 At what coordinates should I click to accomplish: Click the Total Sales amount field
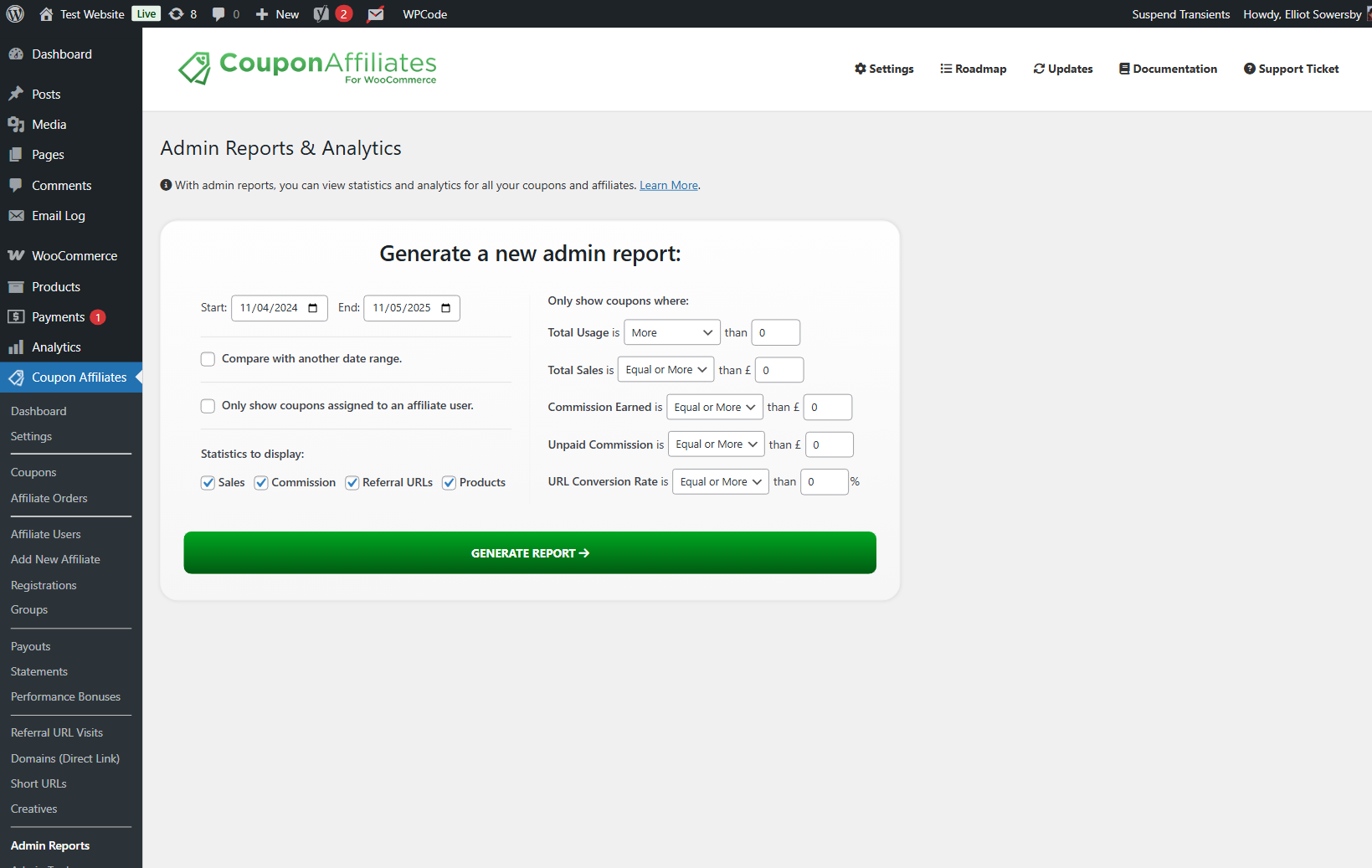[779, 370]
